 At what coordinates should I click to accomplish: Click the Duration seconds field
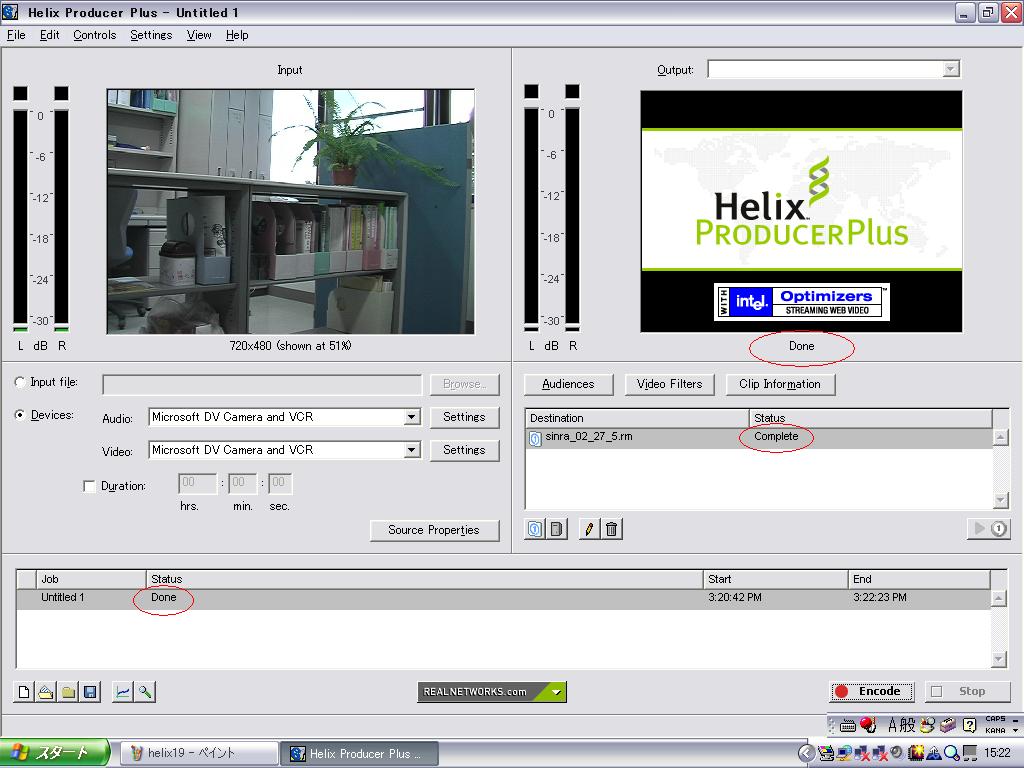coord(280,483)
